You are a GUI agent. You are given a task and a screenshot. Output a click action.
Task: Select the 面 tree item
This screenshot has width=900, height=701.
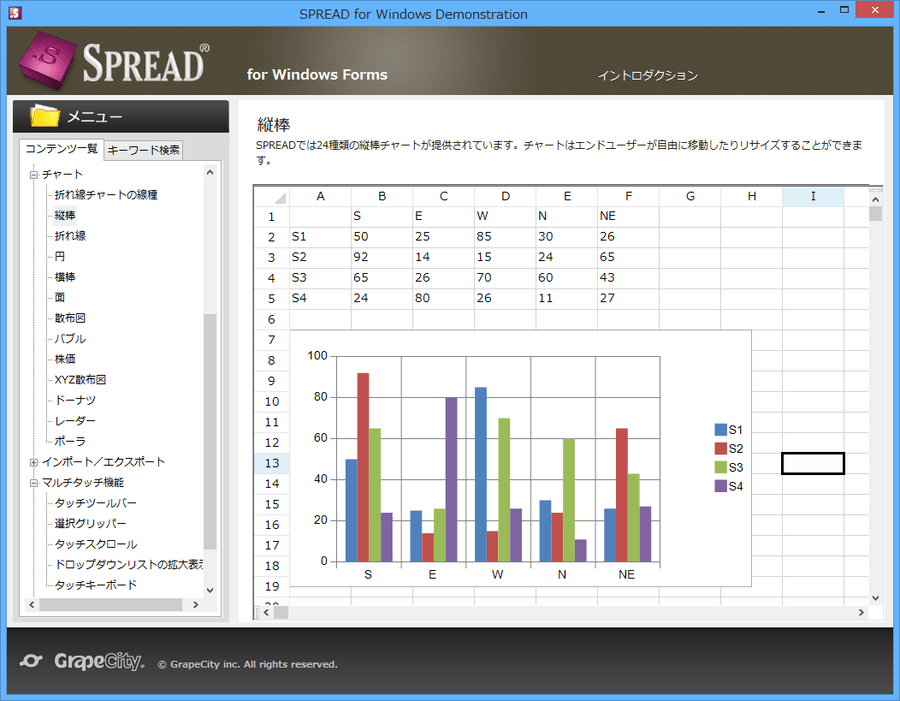(x=60, y=297)
